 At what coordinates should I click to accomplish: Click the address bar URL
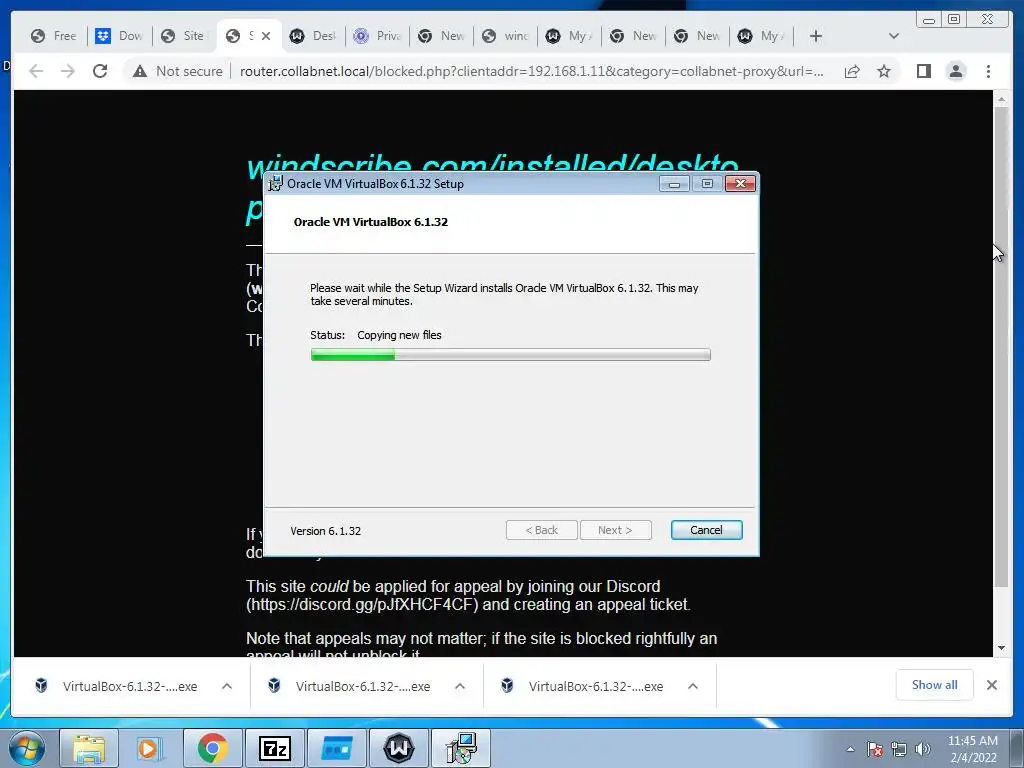point(531,71)
